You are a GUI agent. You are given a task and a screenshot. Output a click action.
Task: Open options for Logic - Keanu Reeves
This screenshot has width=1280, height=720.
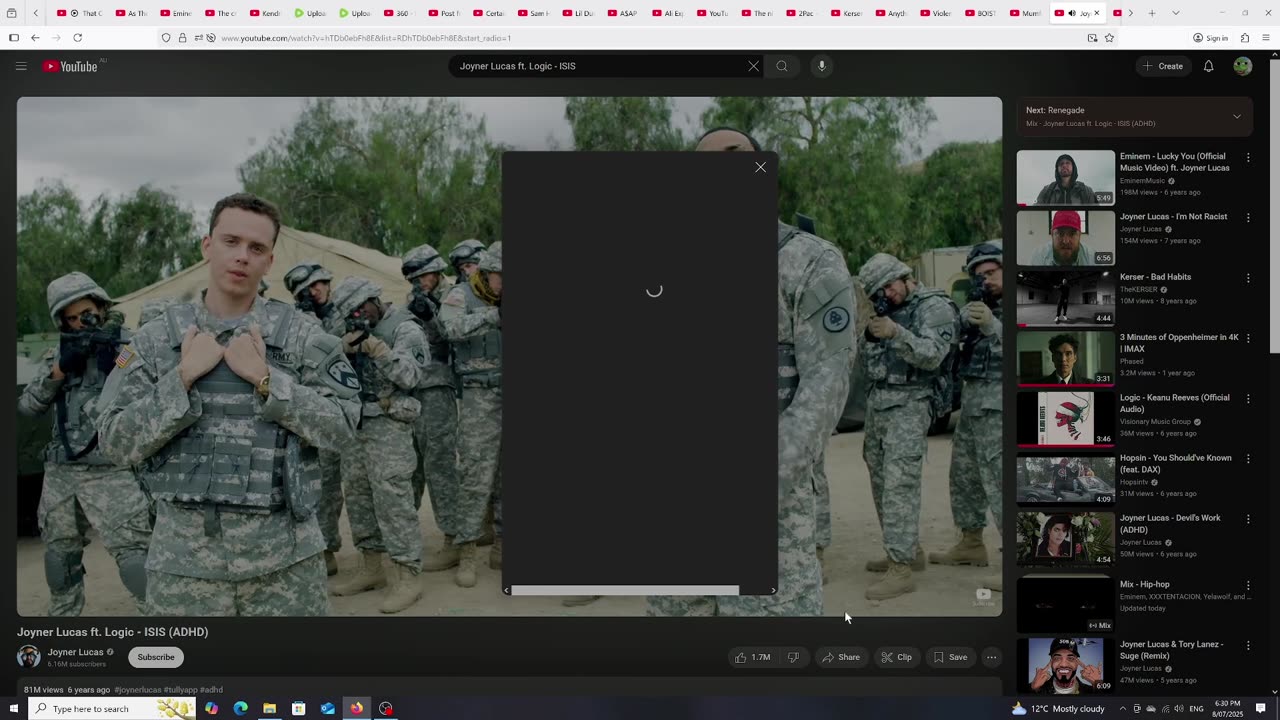1248,398
